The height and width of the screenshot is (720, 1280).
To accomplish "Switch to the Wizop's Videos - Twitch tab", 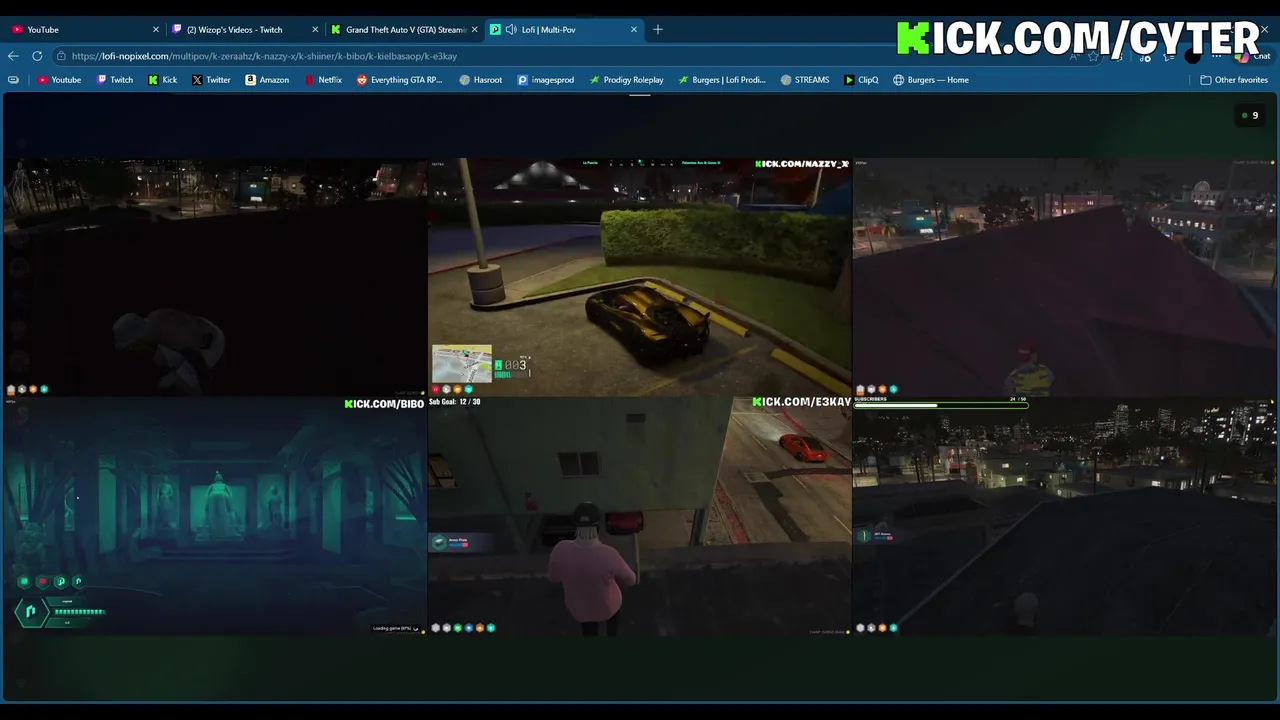I will (x=244, y=30).
